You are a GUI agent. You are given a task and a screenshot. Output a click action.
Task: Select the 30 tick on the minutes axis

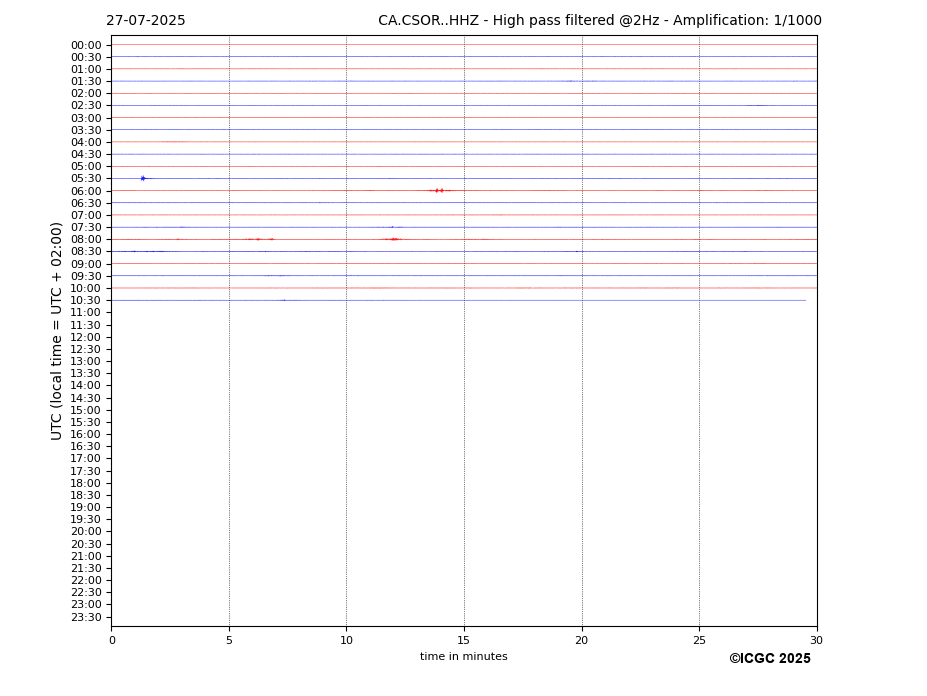click(x=816, y=640)
